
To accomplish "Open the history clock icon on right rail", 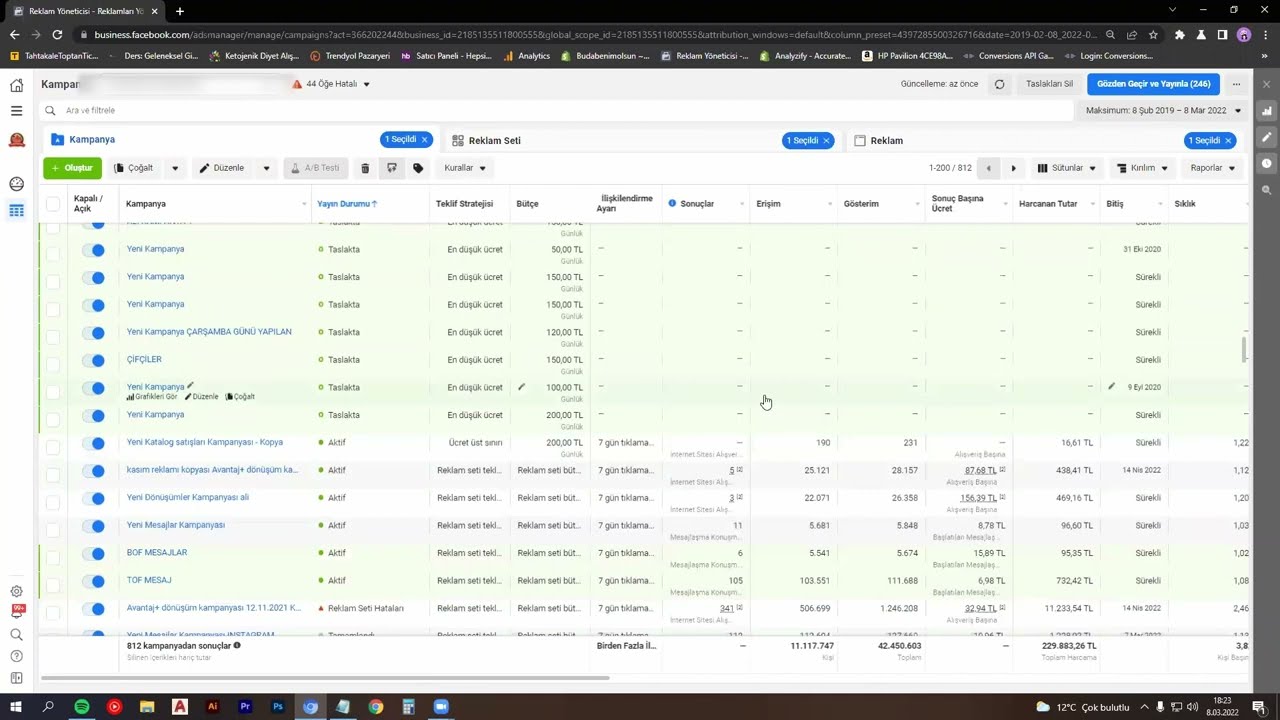I will tap(1266, 163).
